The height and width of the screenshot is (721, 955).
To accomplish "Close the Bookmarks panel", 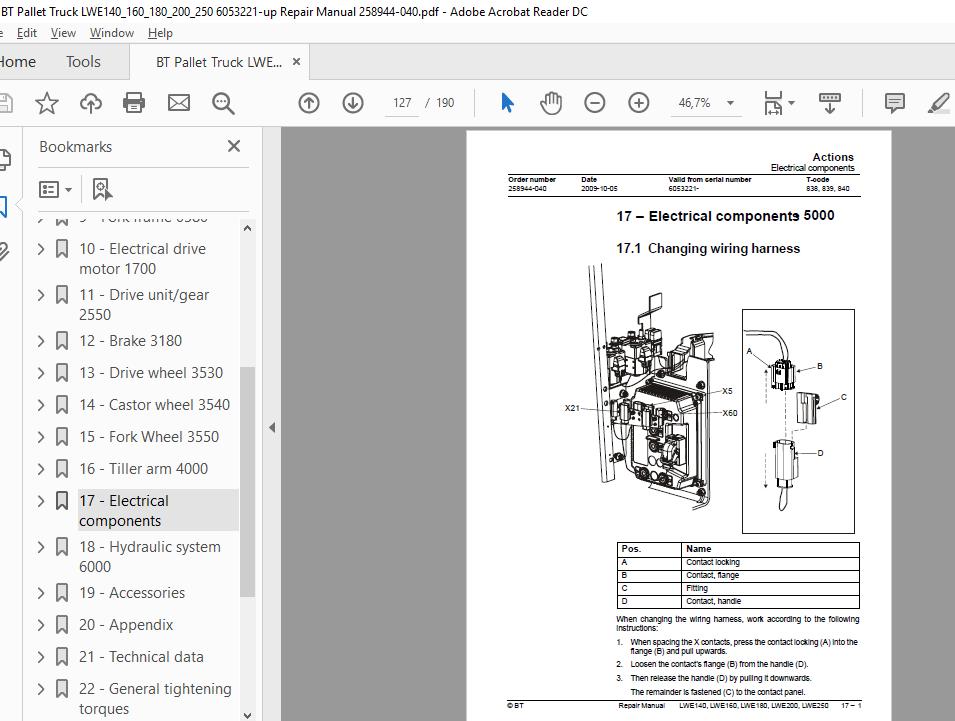I will click(x=234, y=146).
